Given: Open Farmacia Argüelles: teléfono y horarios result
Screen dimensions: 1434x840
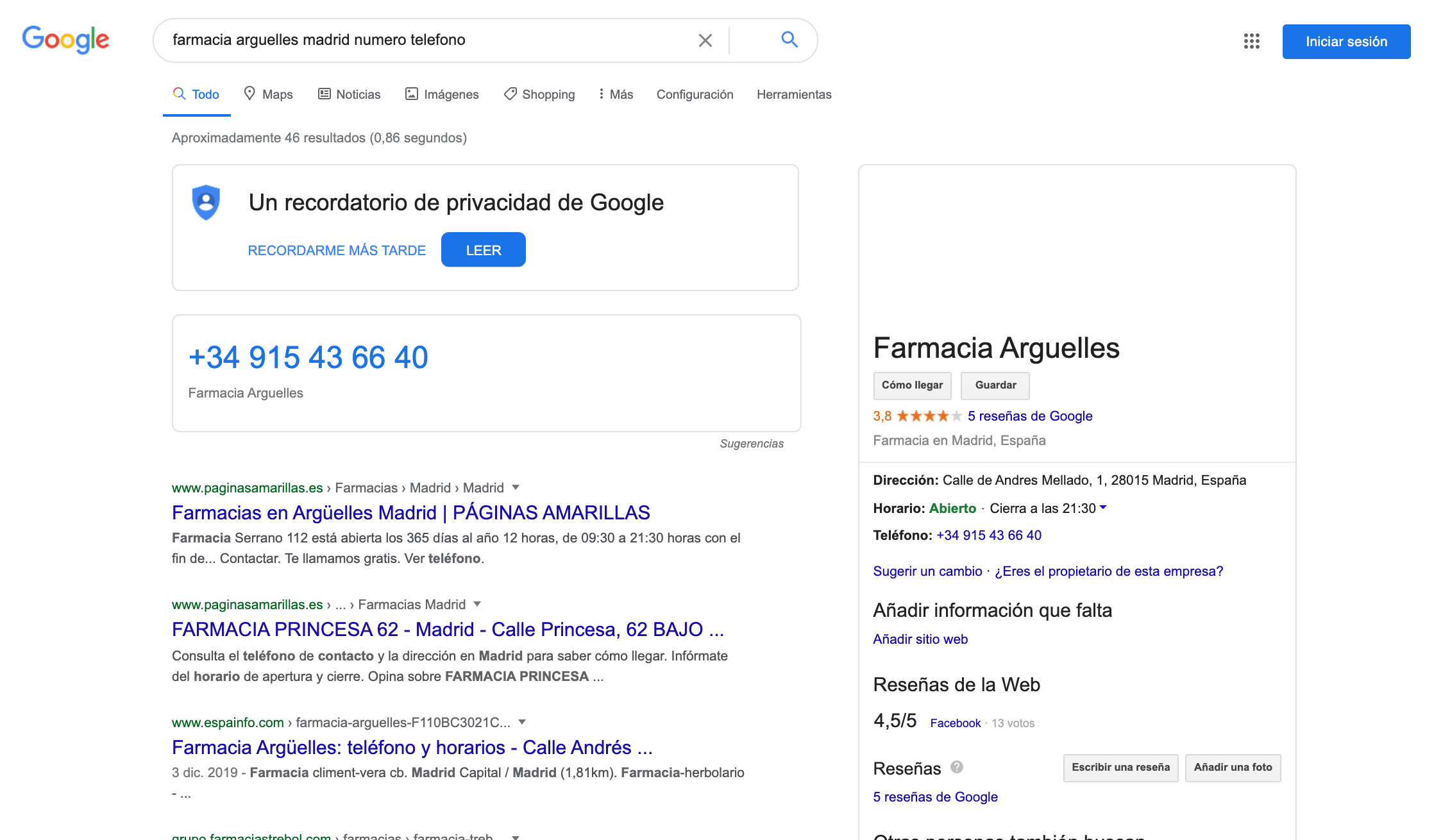Looking at the screenshot, I should (412, 747).
